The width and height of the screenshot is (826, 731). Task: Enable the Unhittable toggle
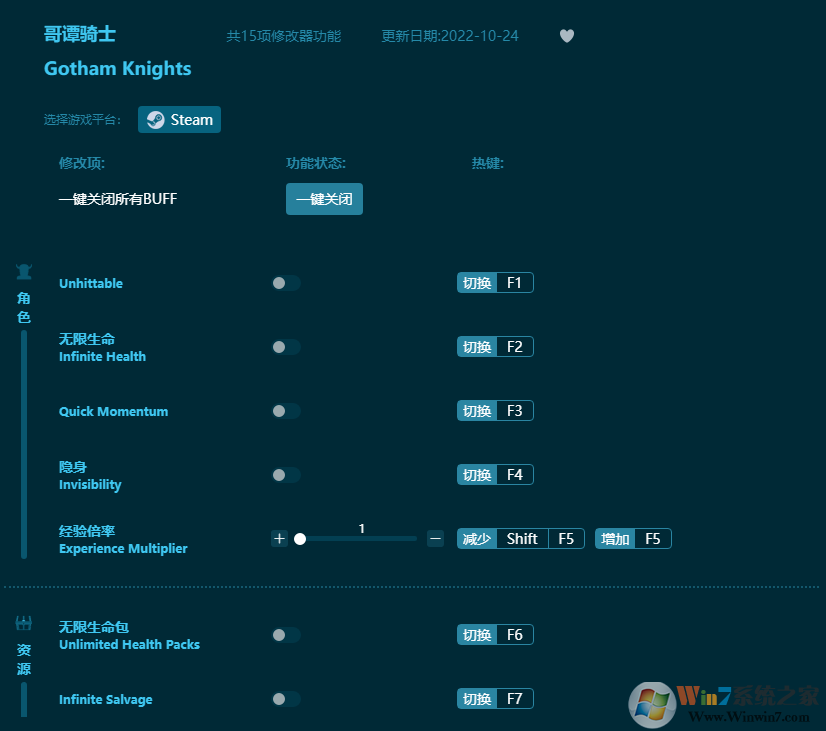tap(286, 283)
